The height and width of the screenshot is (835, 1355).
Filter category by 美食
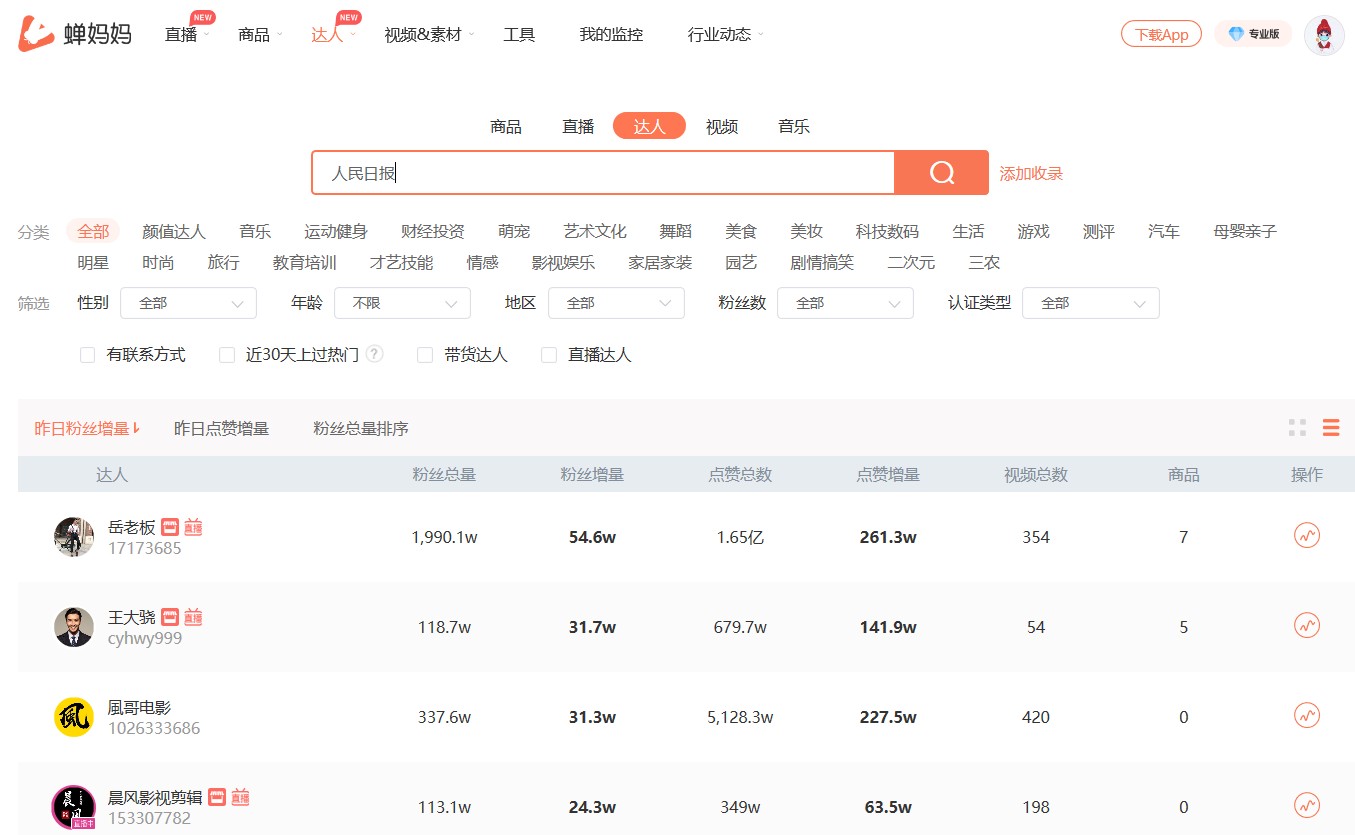click(x=741, y=232)
